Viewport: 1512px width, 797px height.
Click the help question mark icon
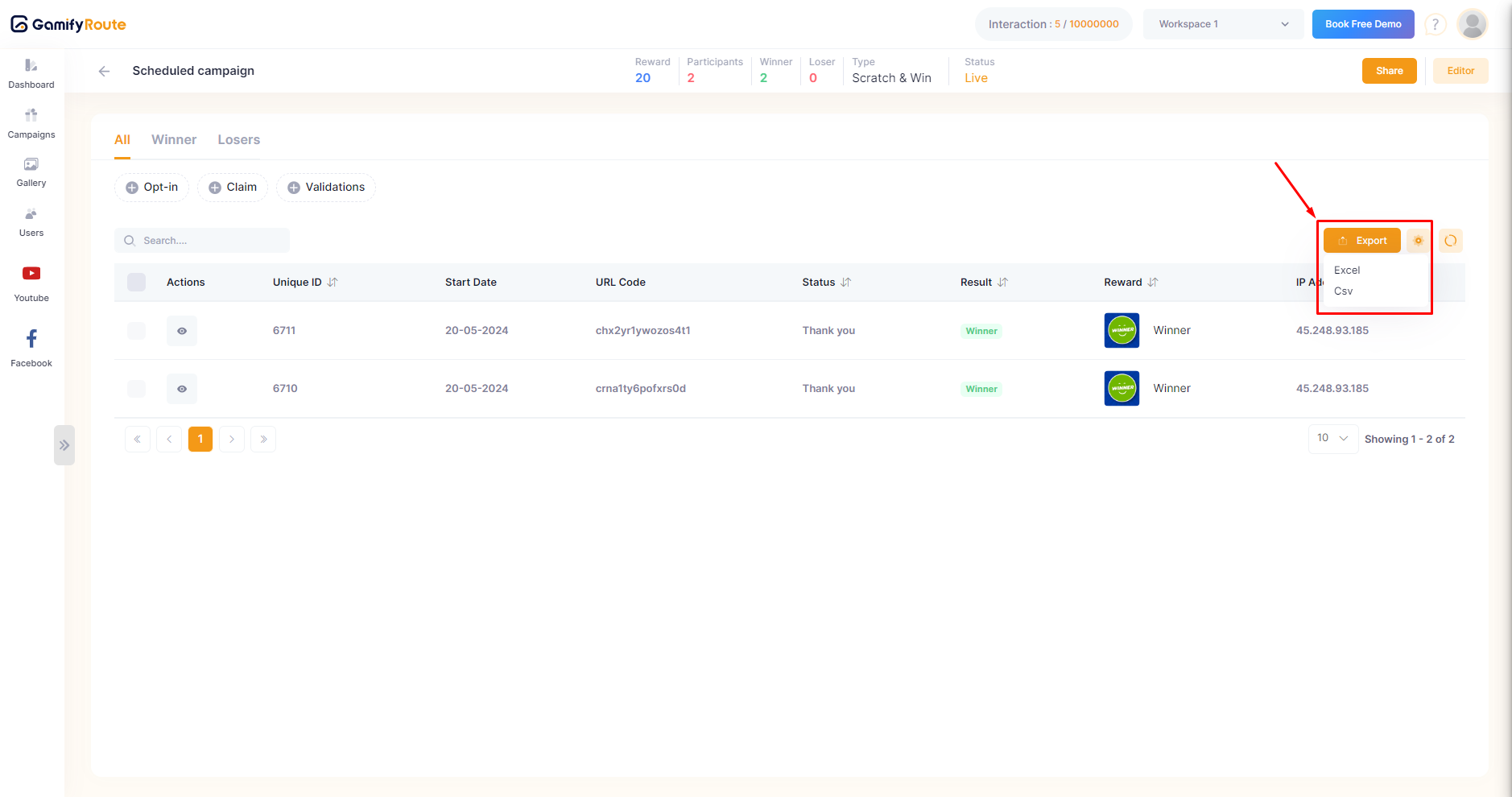click(x=1435, y=25)
